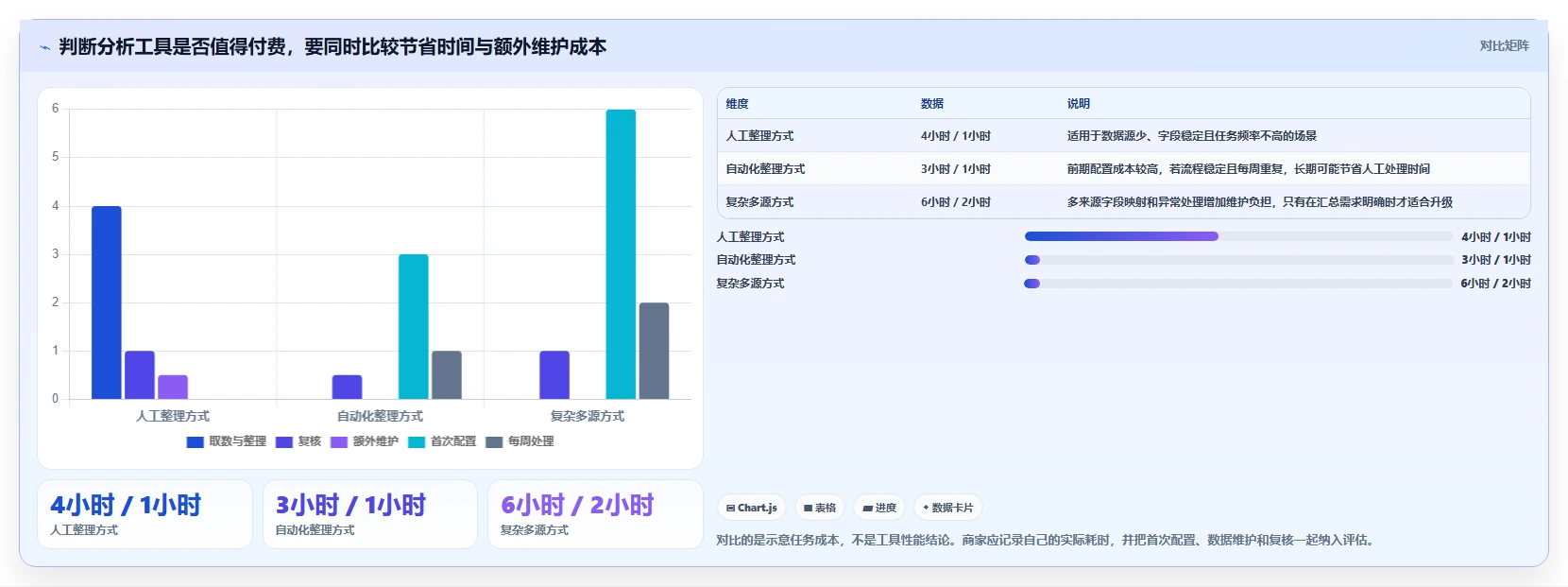Click the 数据 column header
1568x587 pixels.
932,104
